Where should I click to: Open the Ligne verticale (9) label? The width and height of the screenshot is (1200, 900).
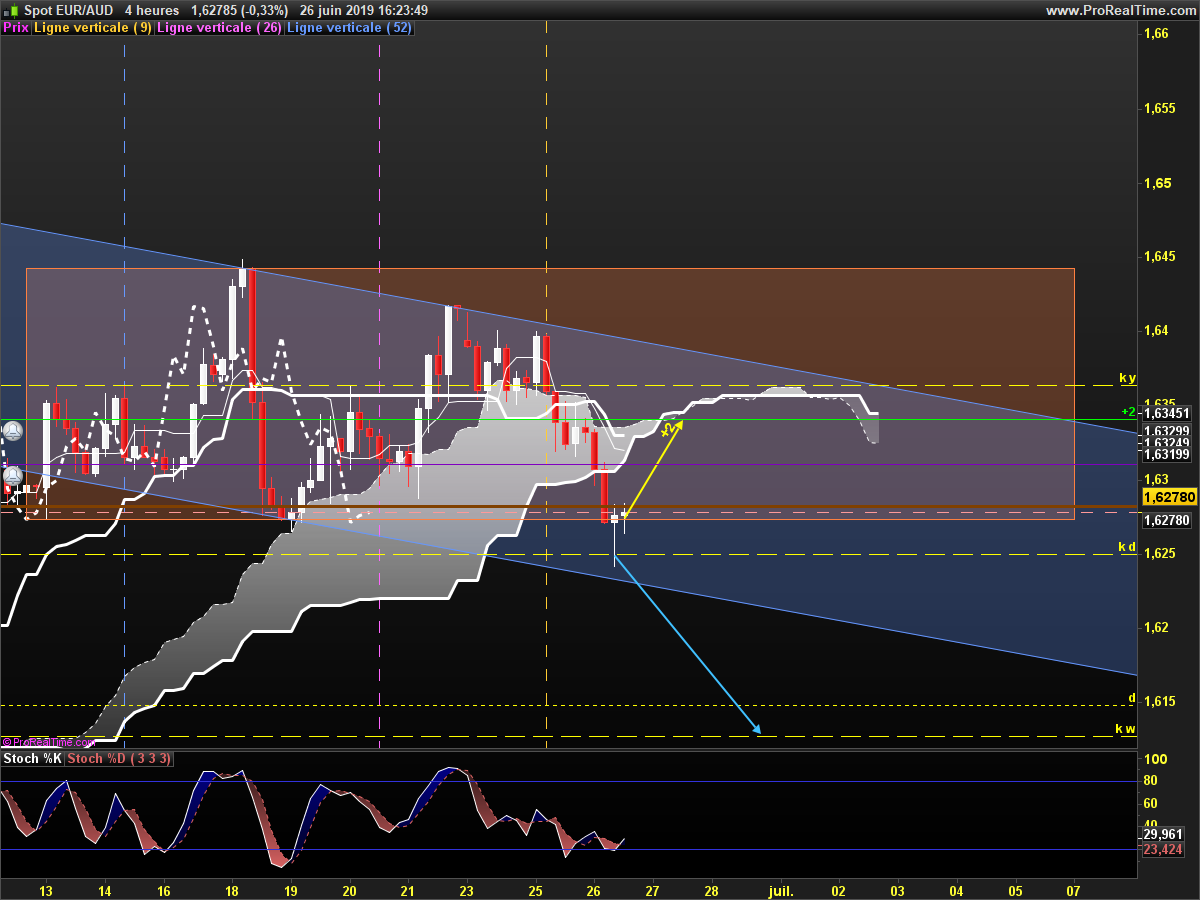pos(93,28)
